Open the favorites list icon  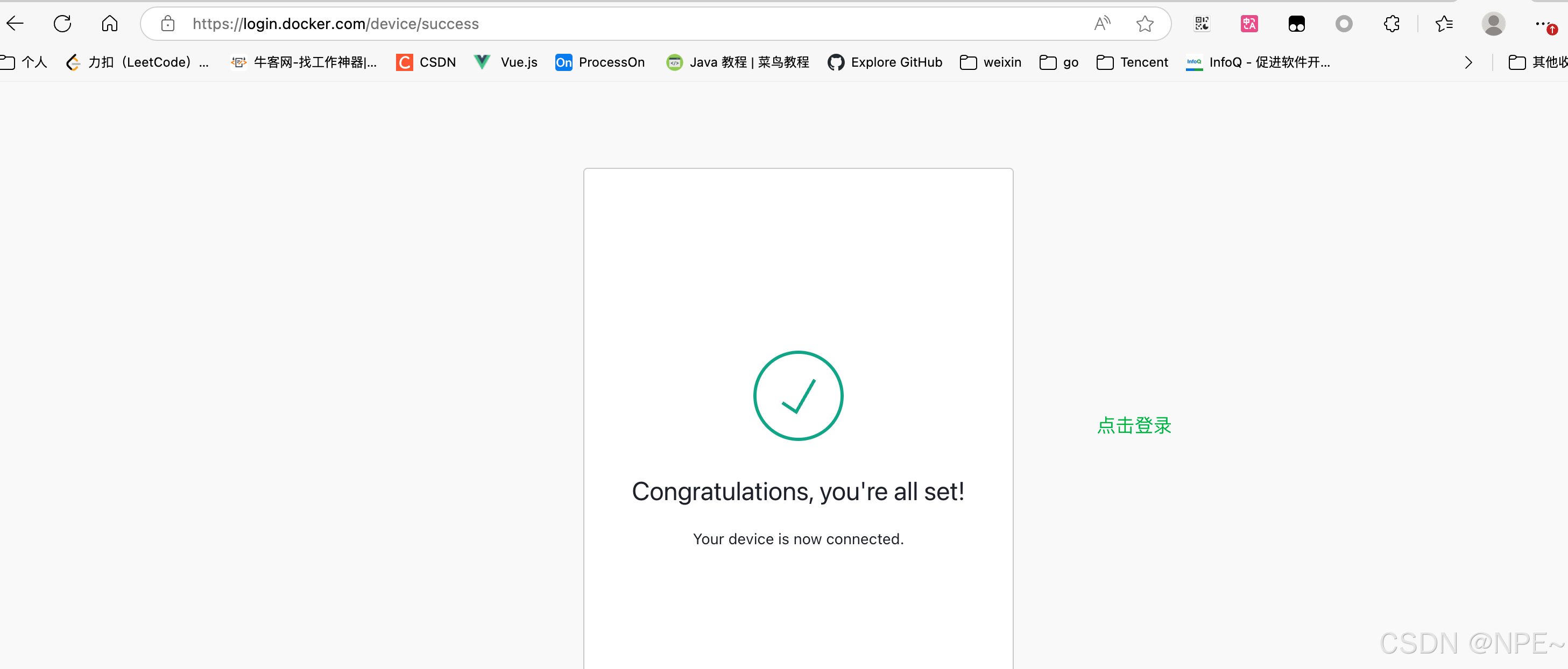1444,24
